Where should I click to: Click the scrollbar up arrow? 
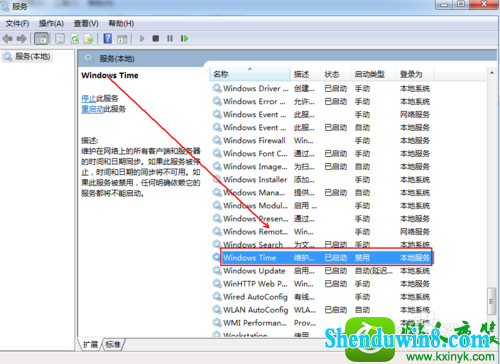coord(492,72)
